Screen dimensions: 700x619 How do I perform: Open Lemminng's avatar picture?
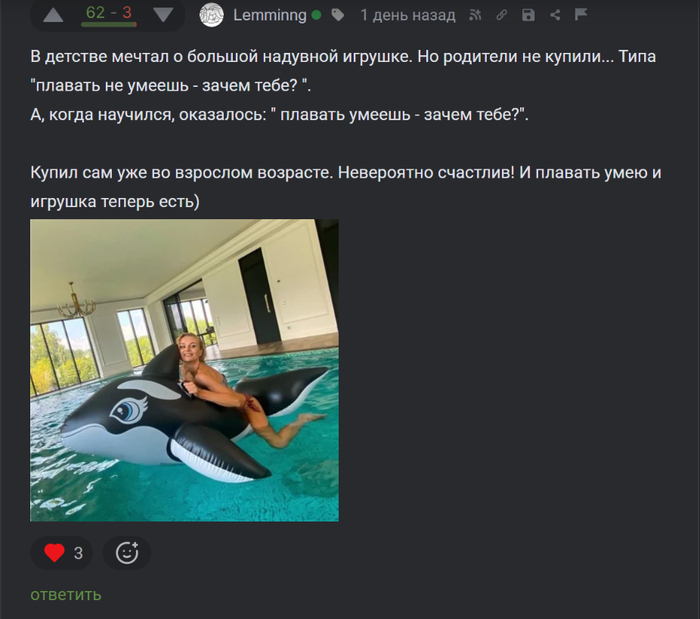point(211,15)
